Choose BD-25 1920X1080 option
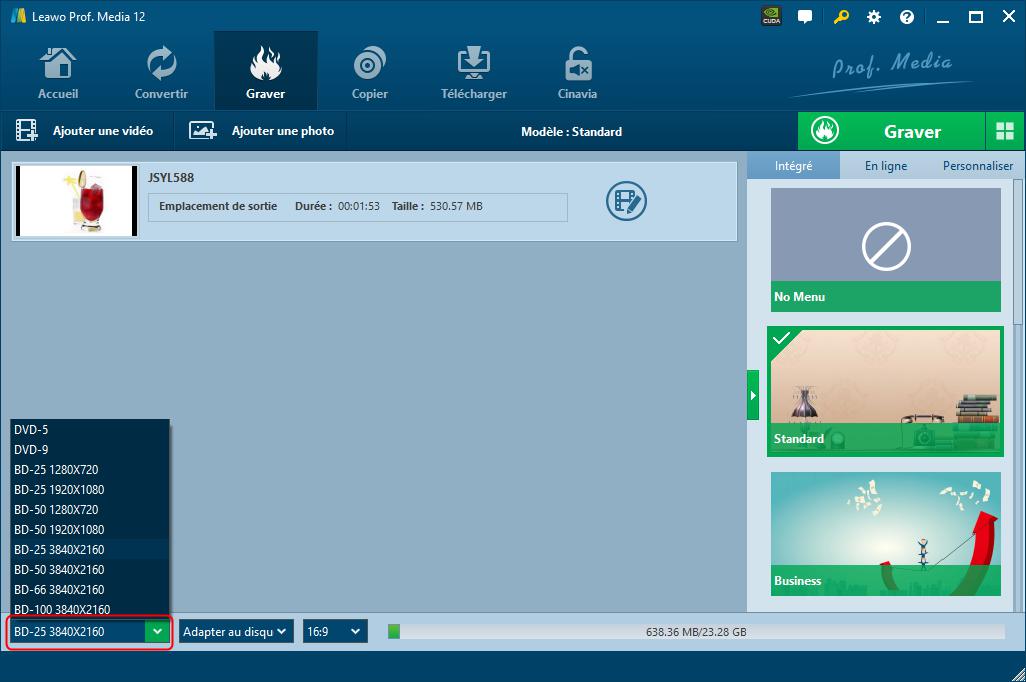1026x682 pixels. coord(90,490)
